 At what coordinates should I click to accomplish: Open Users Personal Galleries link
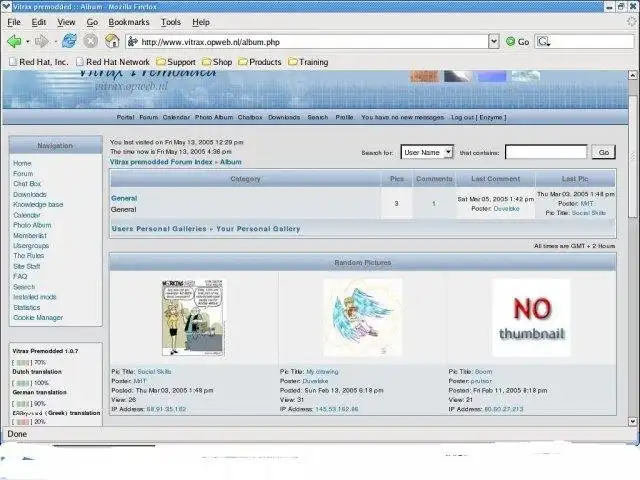(159, 229)
